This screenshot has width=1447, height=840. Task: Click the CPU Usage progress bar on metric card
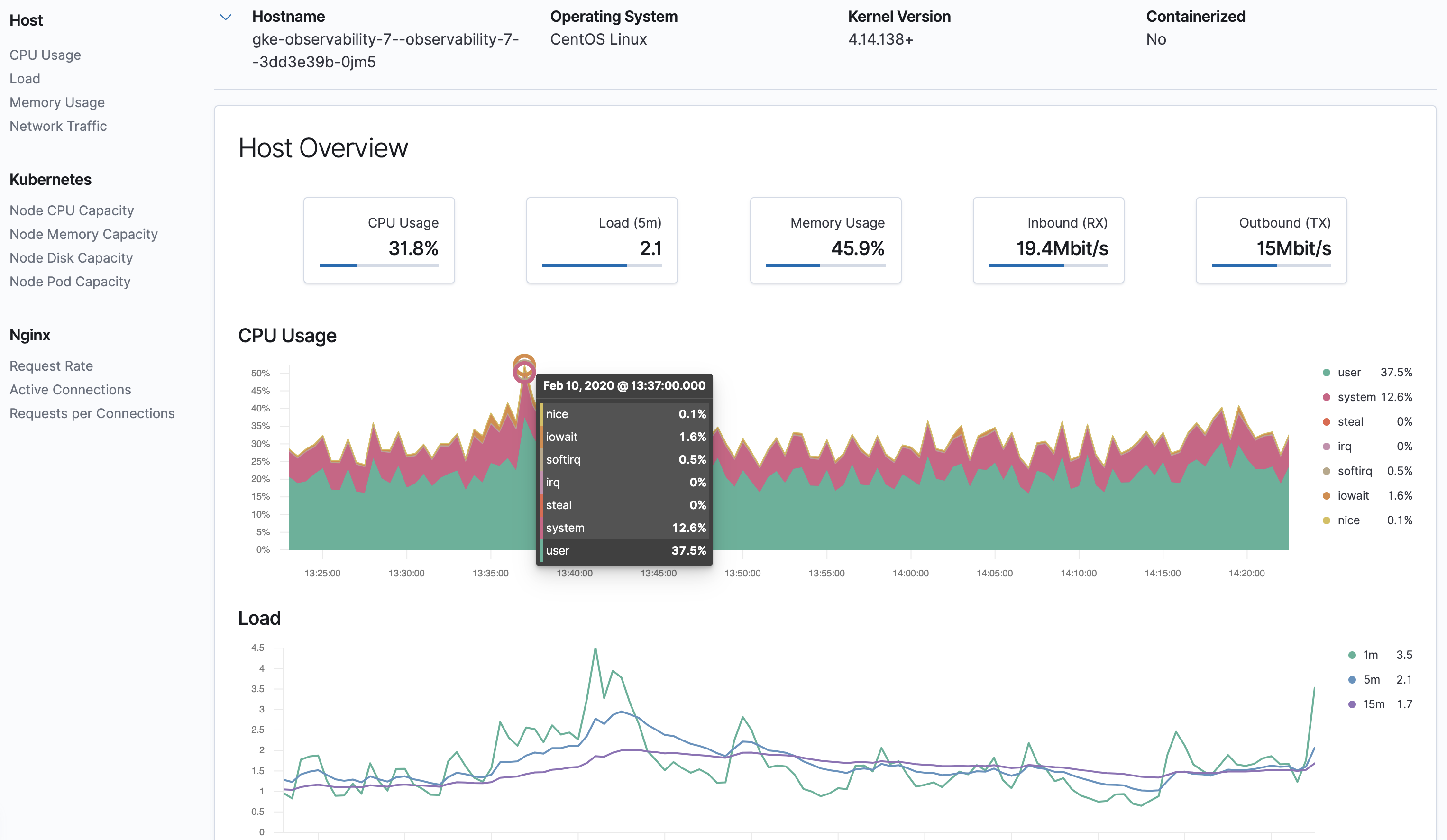pos(379,265)
